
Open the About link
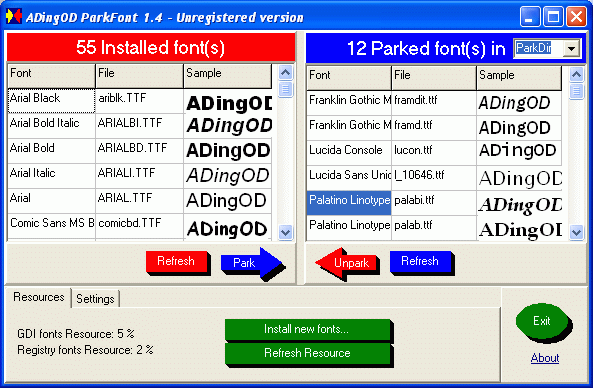545,358
